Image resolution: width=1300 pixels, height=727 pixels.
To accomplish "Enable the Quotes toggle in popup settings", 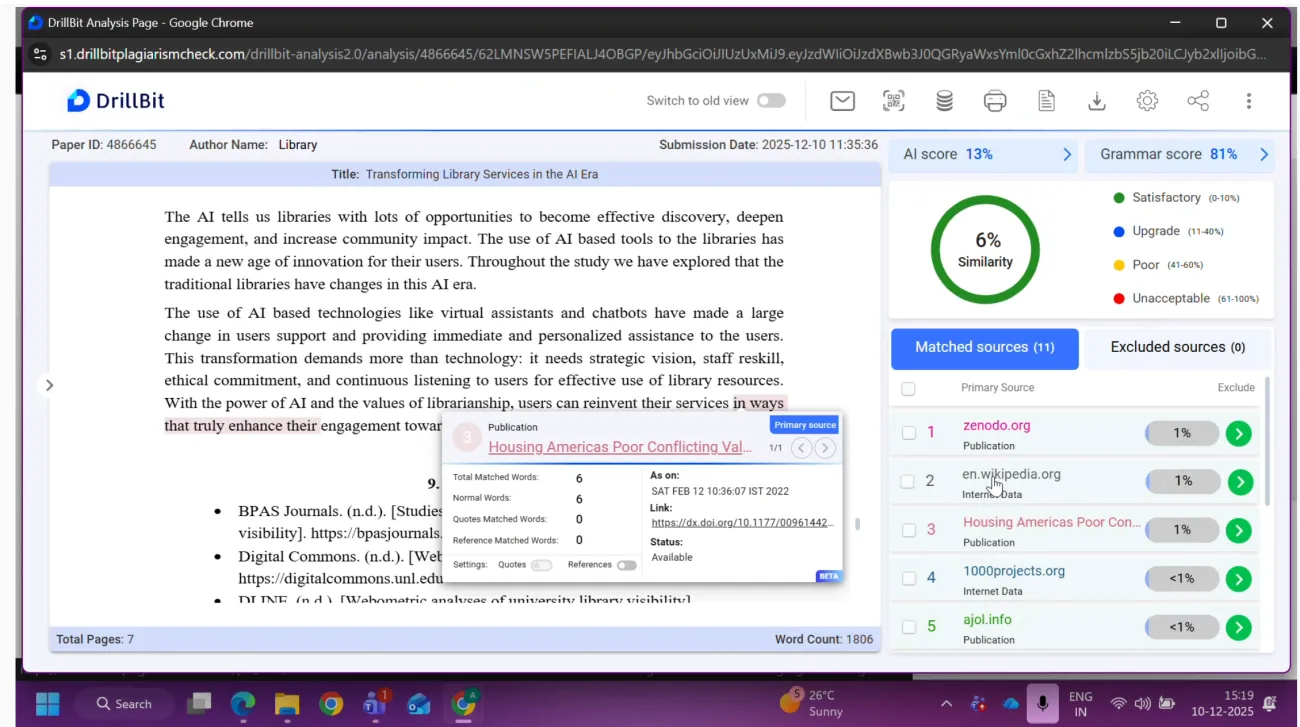I will tap(540, 565).
